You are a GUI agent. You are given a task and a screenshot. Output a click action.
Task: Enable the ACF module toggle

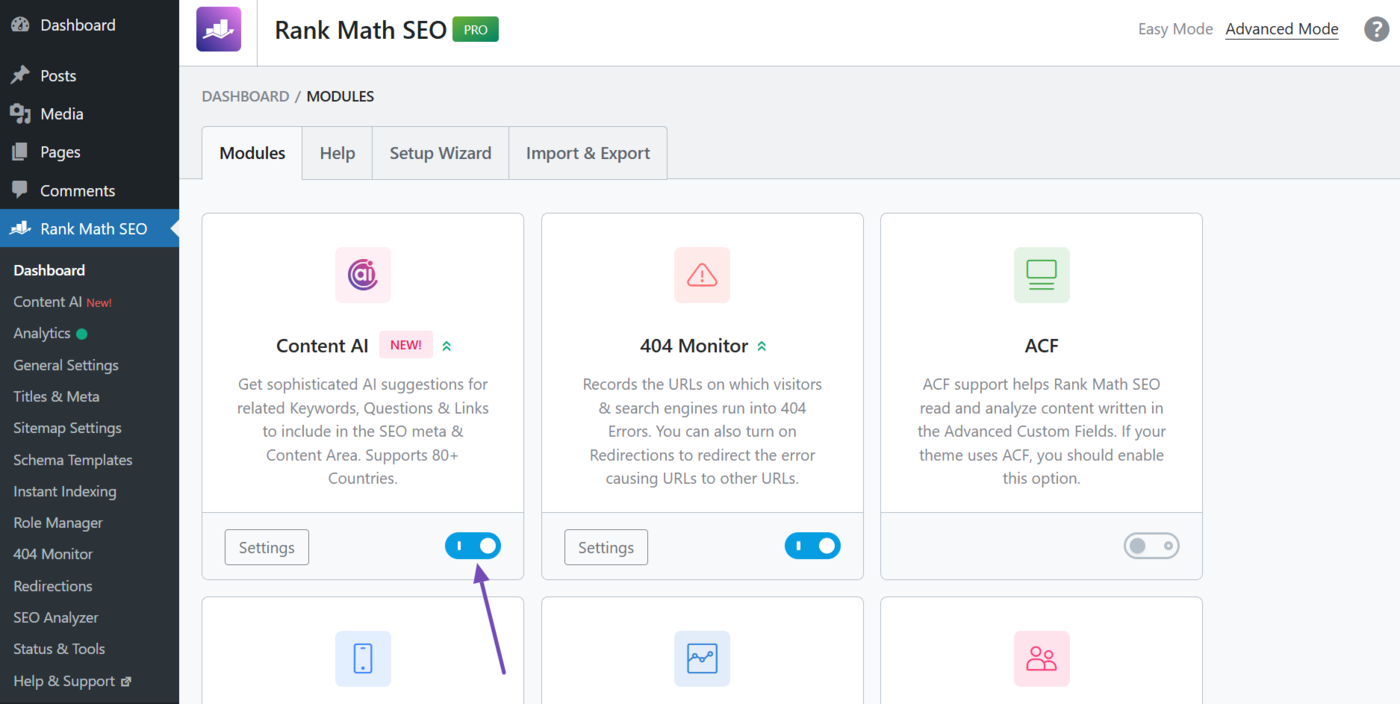1151,546
